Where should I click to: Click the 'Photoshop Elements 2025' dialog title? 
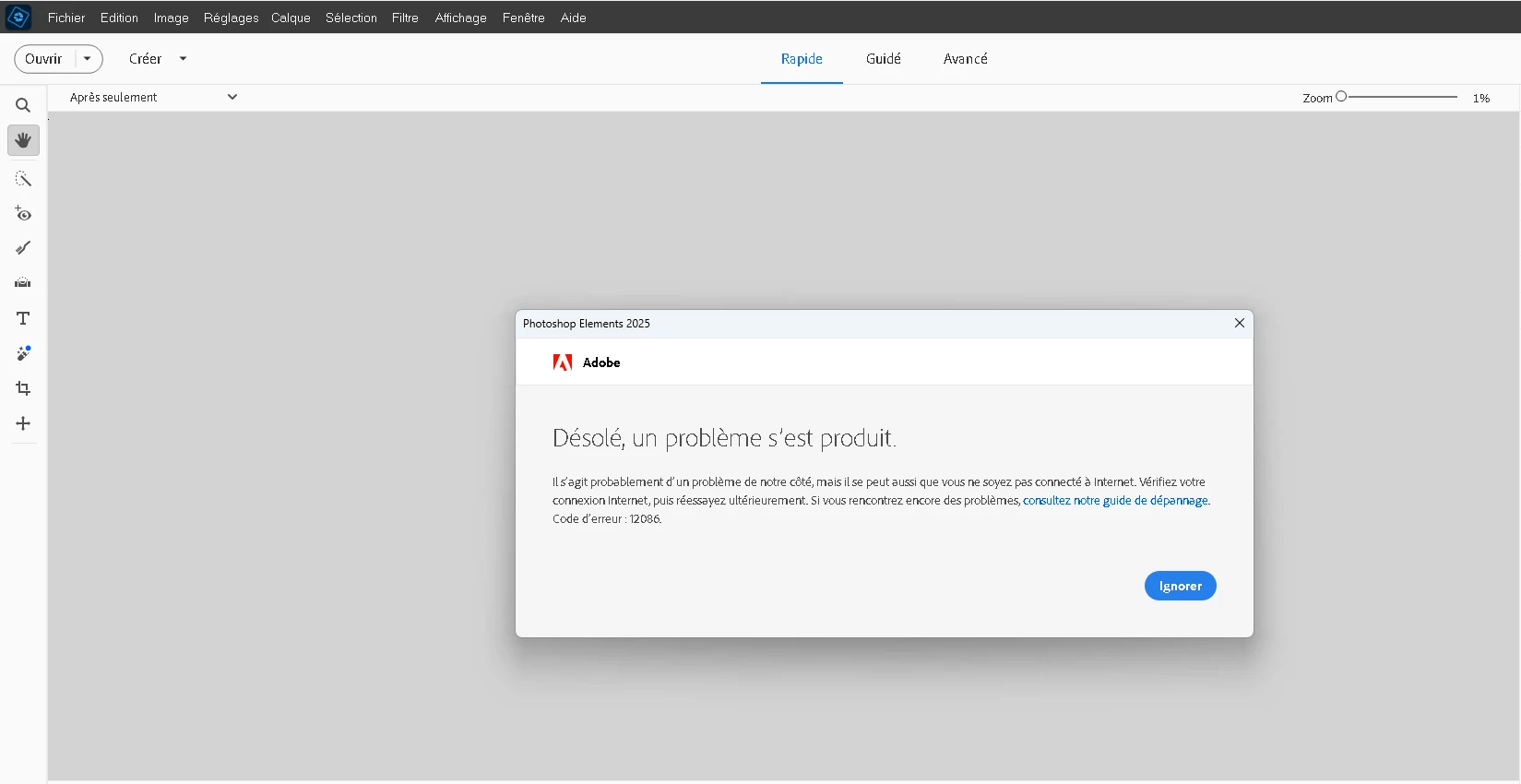pyautogui.click(x=587, y=324)
